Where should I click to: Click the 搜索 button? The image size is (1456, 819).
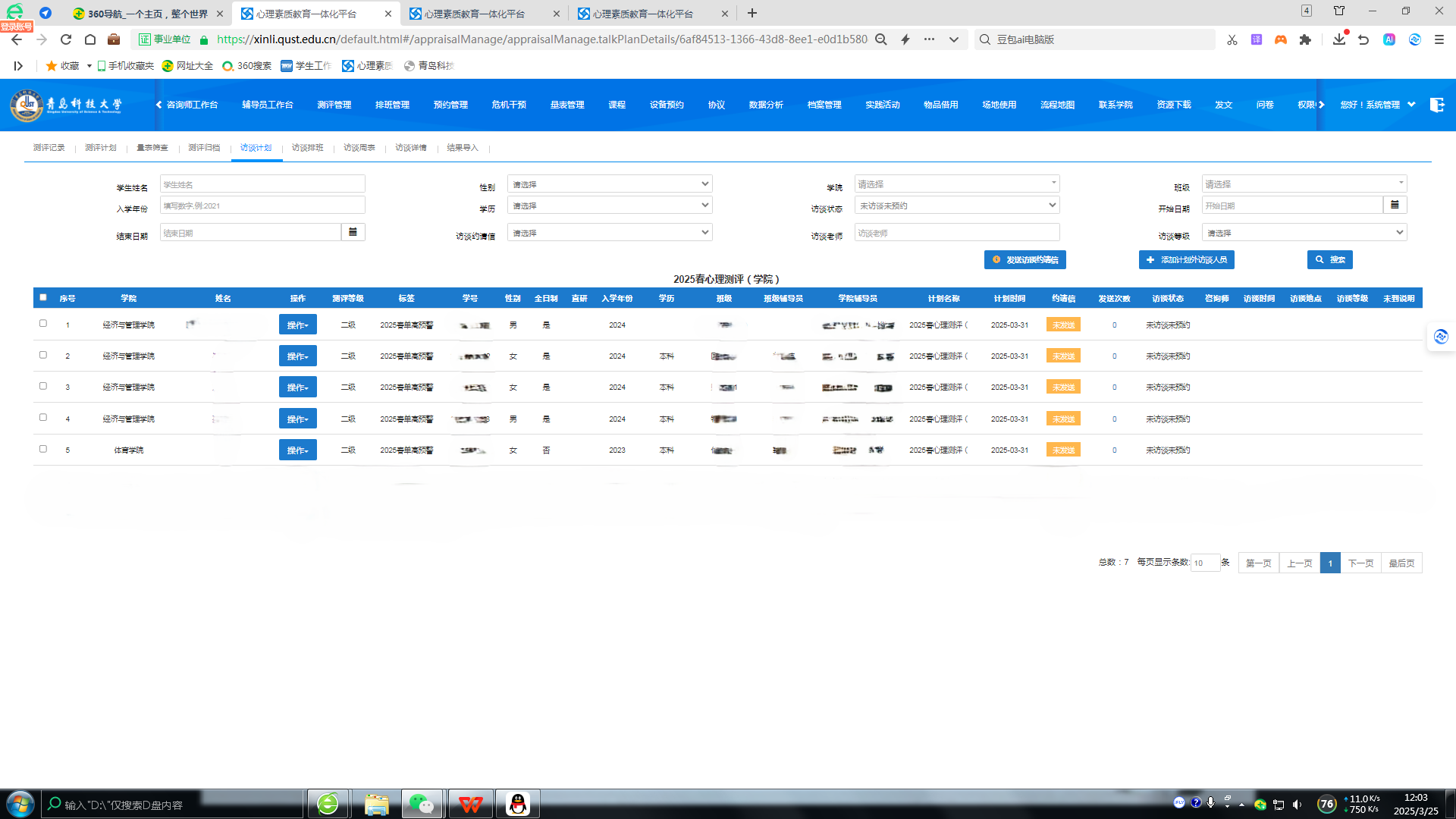(x=1330, y=260)
